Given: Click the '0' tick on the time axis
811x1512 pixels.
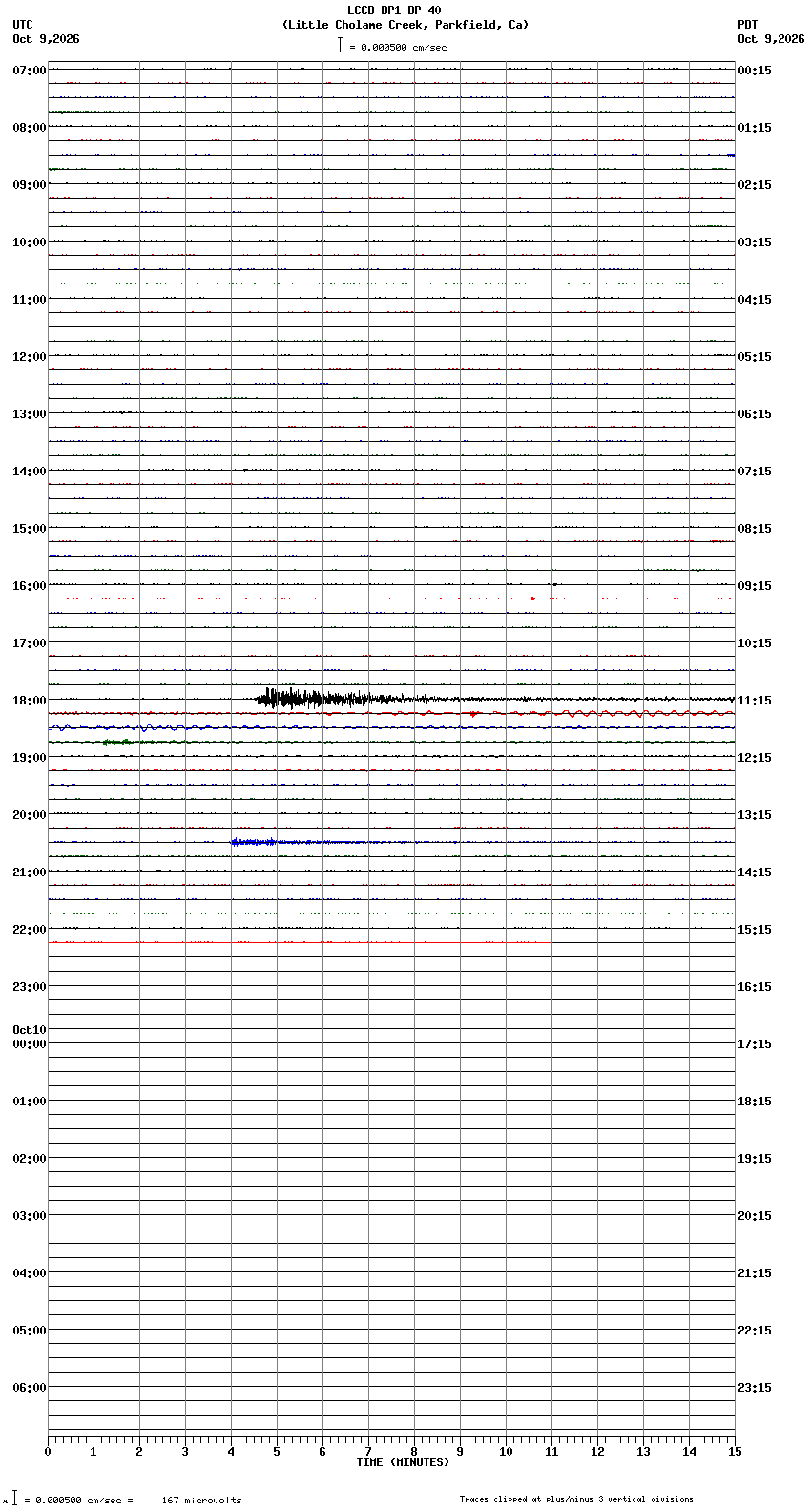Looking at the screenshot, I should pyautogui.click(x=48, y=1452).
